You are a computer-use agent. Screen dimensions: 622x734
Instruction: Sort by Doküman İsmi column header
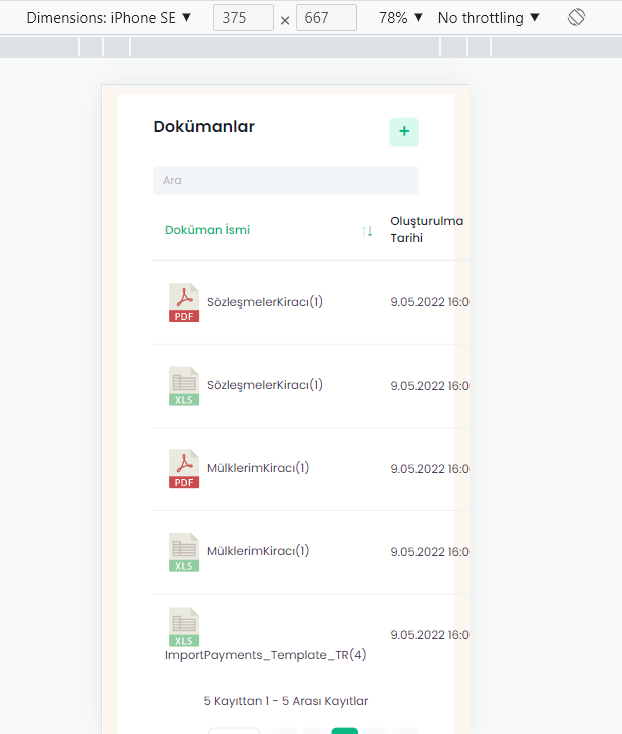(x=208, y=230)
